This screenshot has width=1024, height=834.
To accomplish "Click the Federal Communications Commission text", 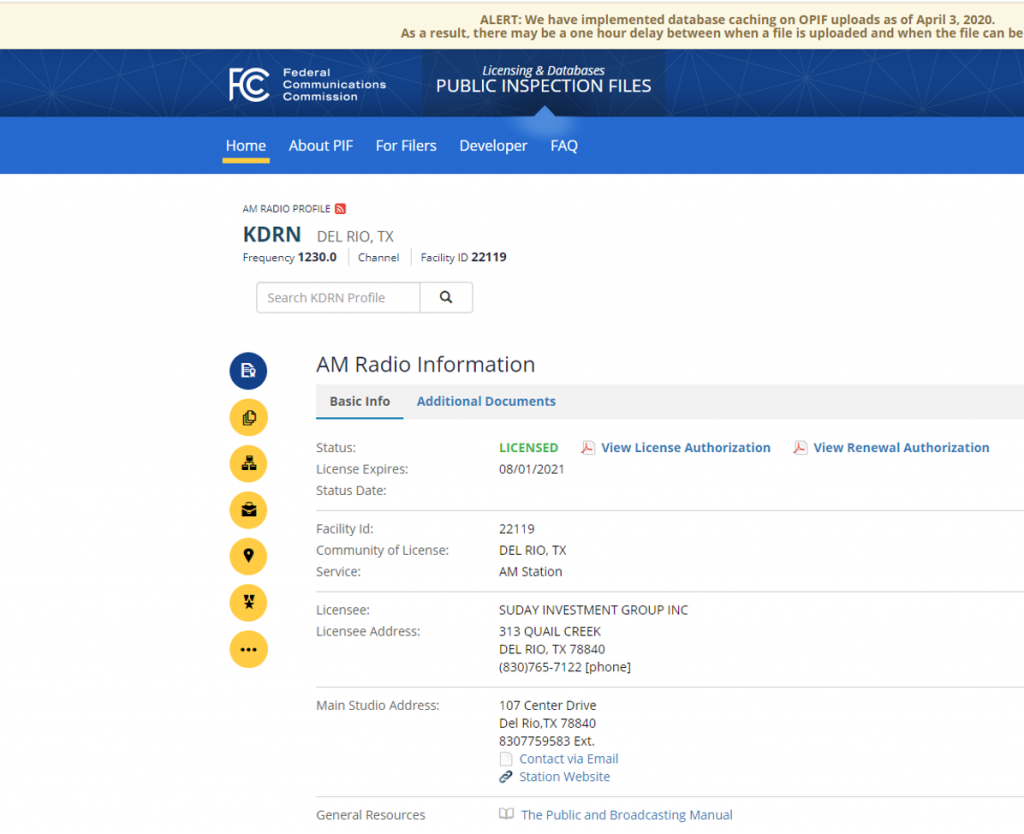I will point(334,85).
